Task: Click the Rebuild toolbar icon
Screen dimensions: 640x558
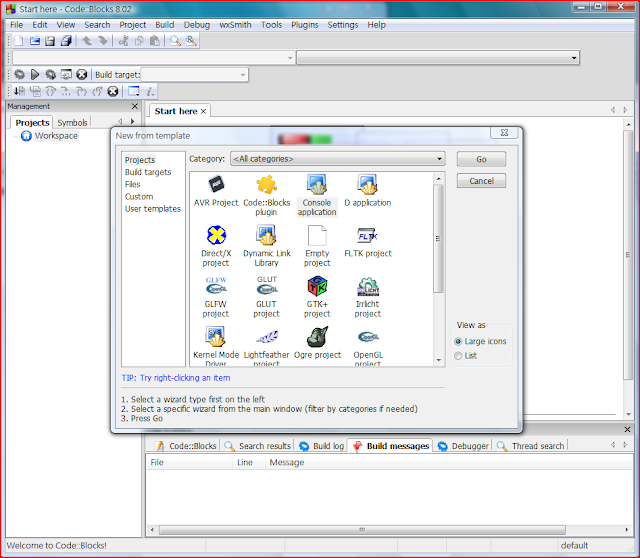Action: coord(66,75)
